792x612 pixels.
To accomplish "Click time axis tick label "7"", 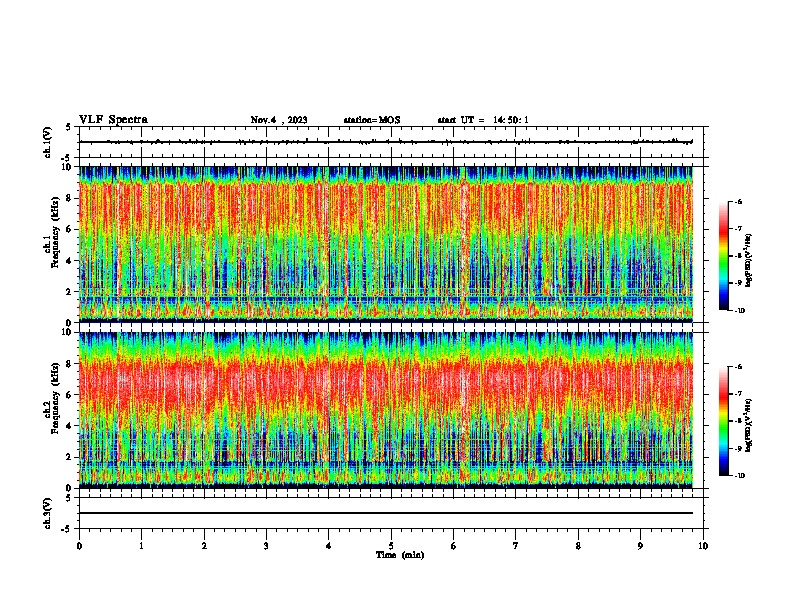I will click(x=516, y=546).
